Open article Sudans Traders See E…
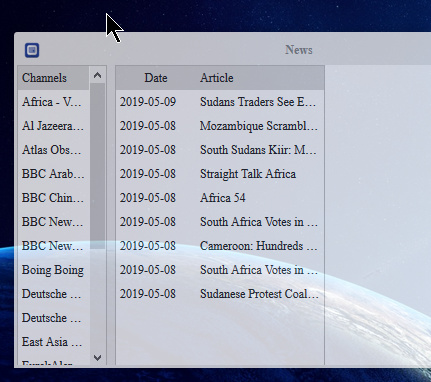431x382 pixels. click(258, 102)
